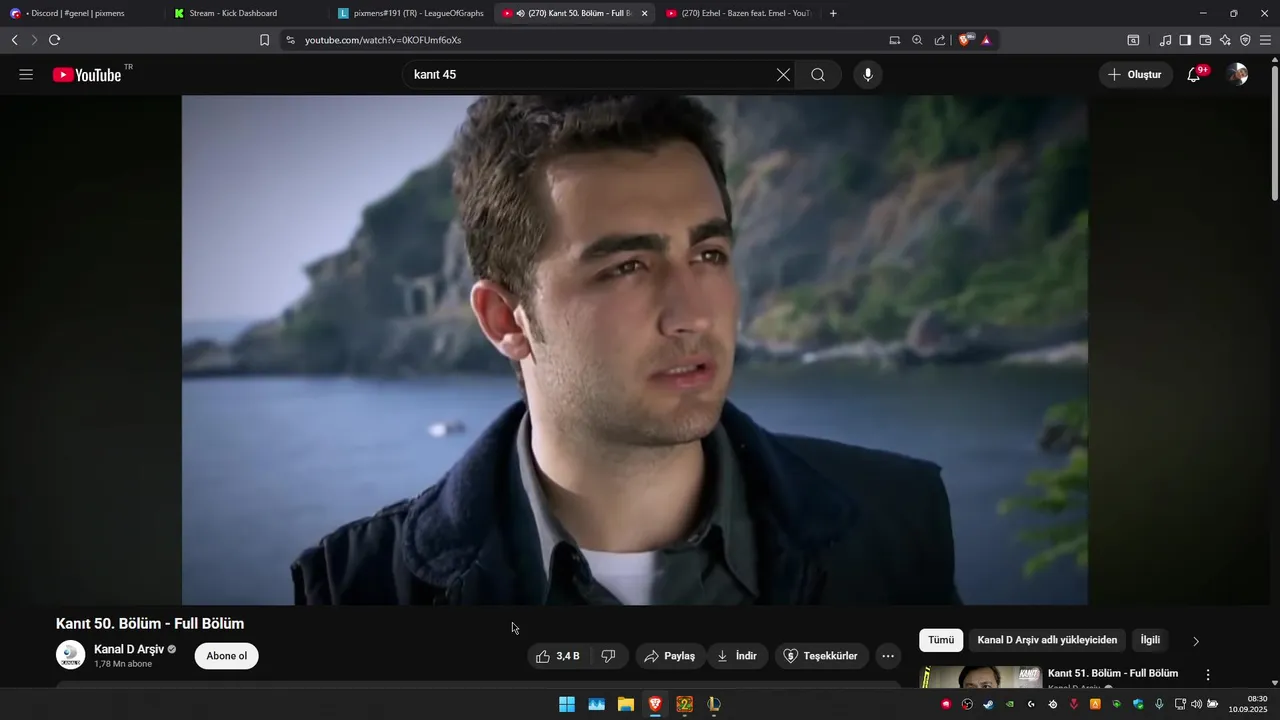Go back in browser history

(x=14, y=40)
